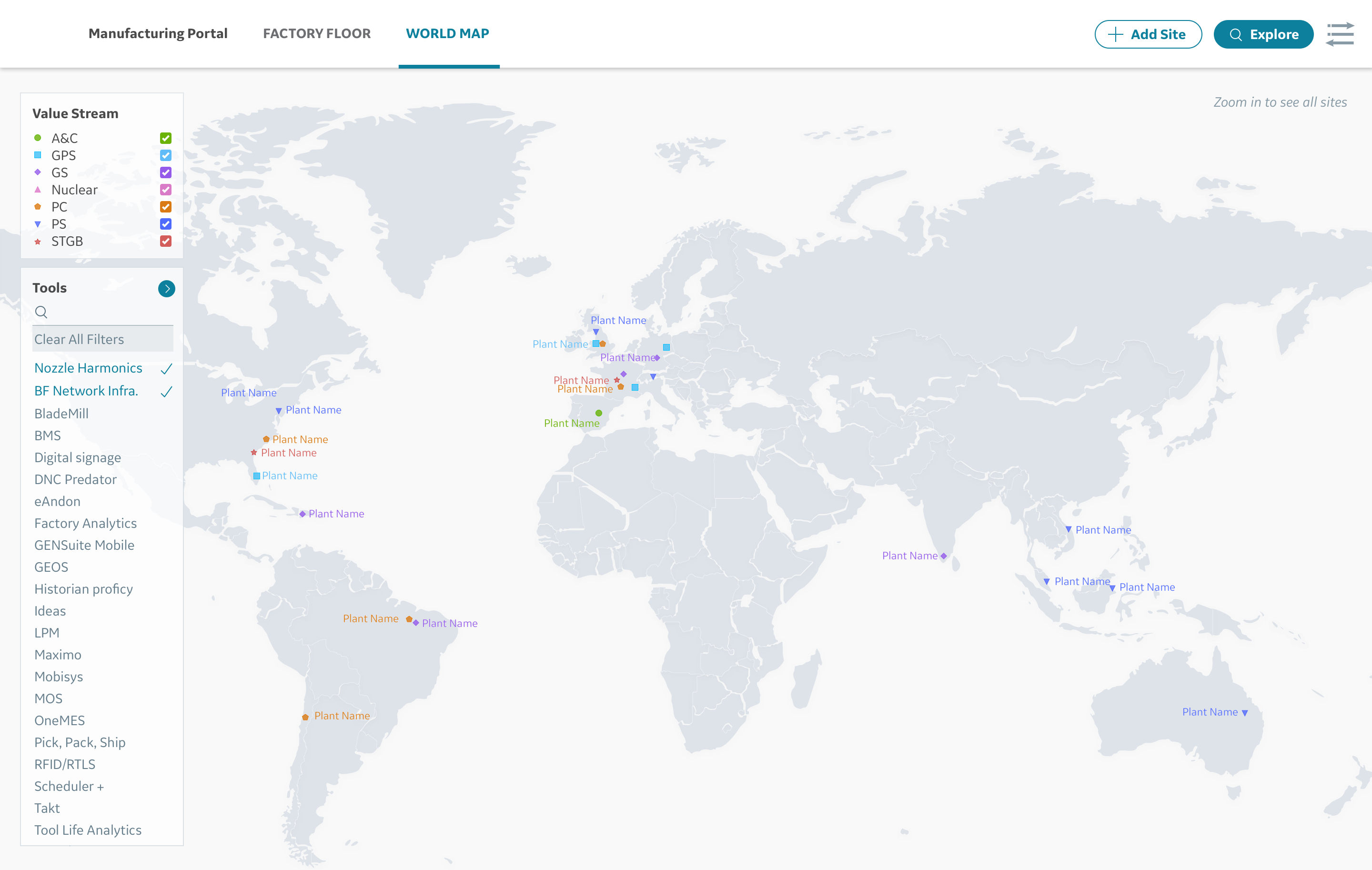Collapse the Tools panel with arrow button
This screenshot has width=1372, height=870.
166,288
